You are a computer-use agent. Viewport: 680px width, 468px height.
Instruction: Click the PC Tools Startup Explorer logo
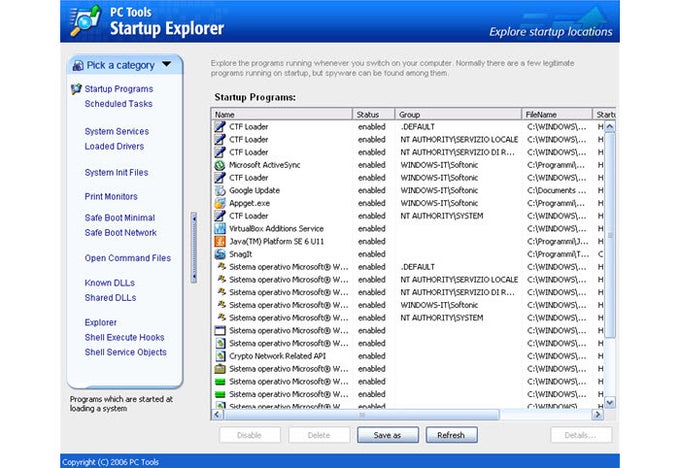point(85,20)
